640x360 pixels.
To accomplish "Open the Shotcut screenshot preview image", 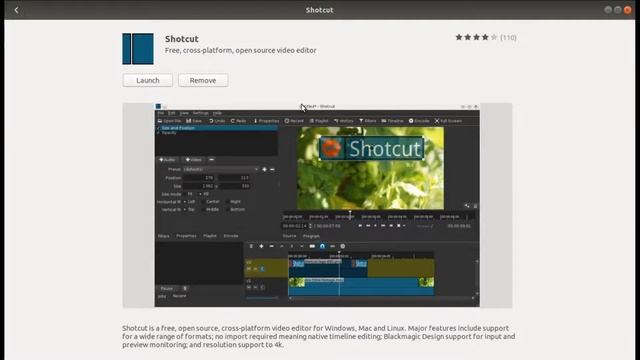I will point(317,205).
